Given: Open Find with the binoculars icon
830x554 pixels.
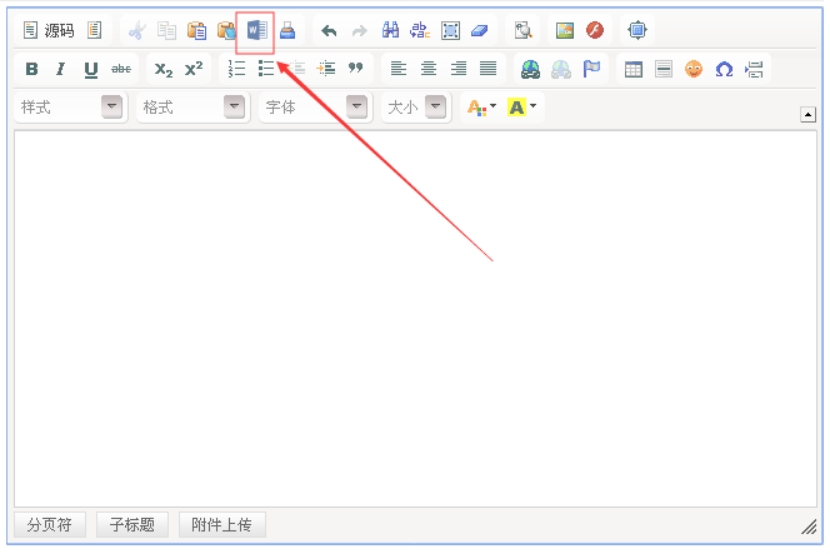Looking at the screenshot, I should click(x=390, y=31).
